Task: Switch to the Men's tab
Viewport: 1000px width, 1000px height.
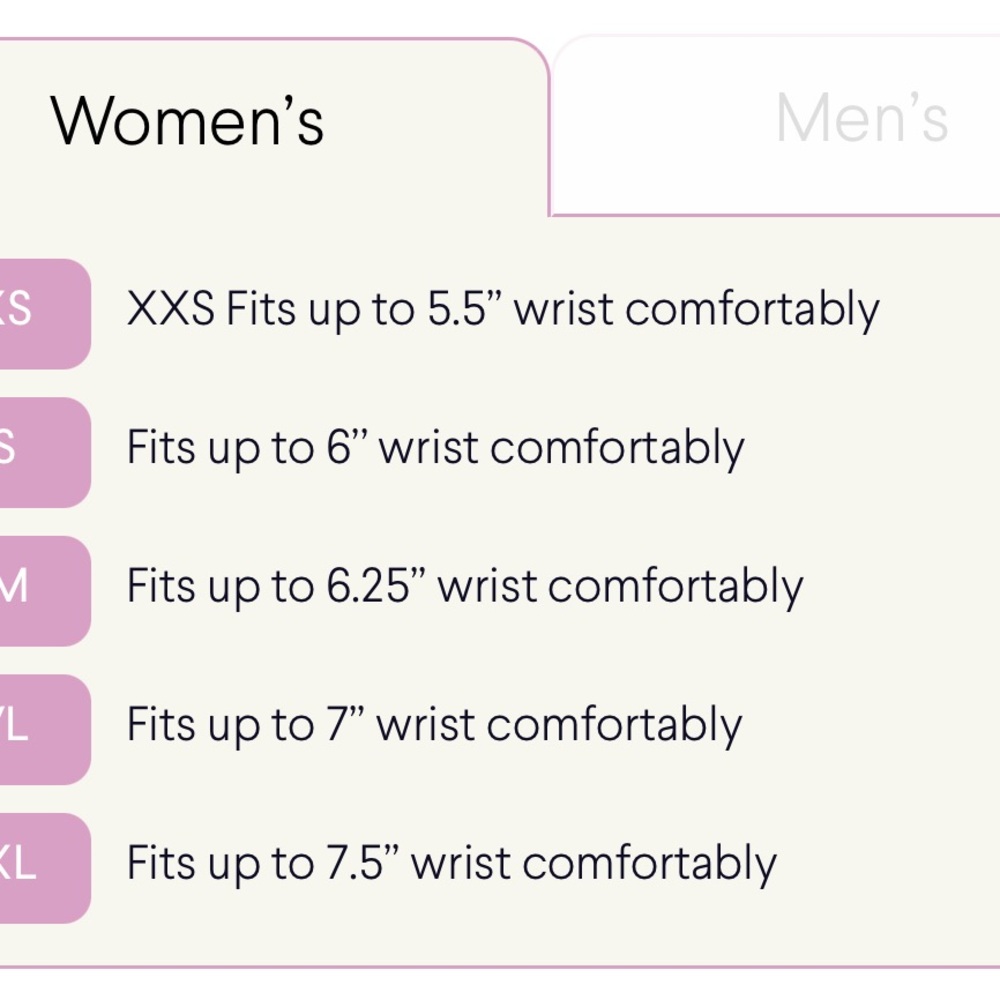Action: pyautogui.click(x=861, y=120)
